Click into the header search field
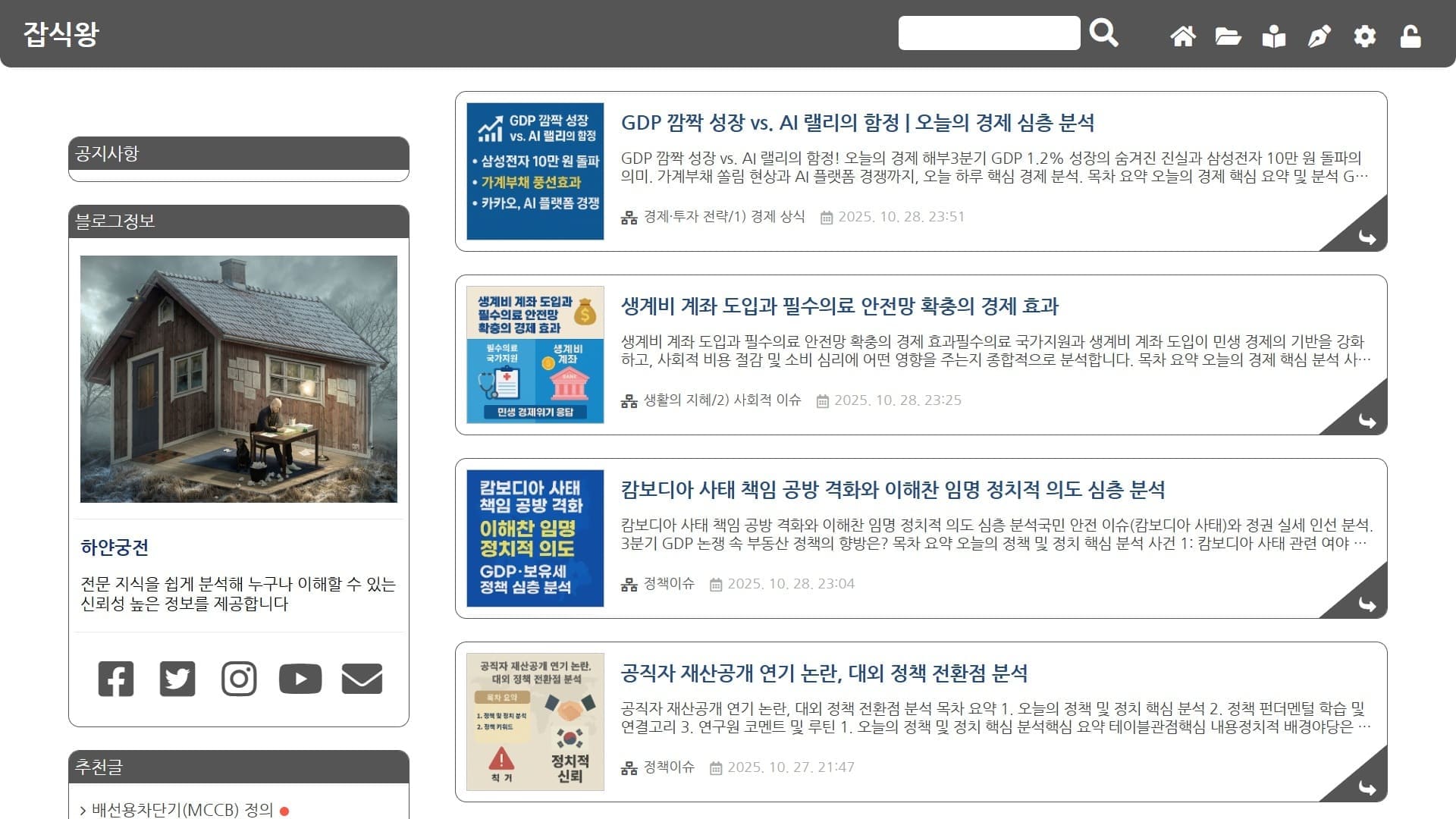Screen dimensions: 1456x819 pos(989,33)
